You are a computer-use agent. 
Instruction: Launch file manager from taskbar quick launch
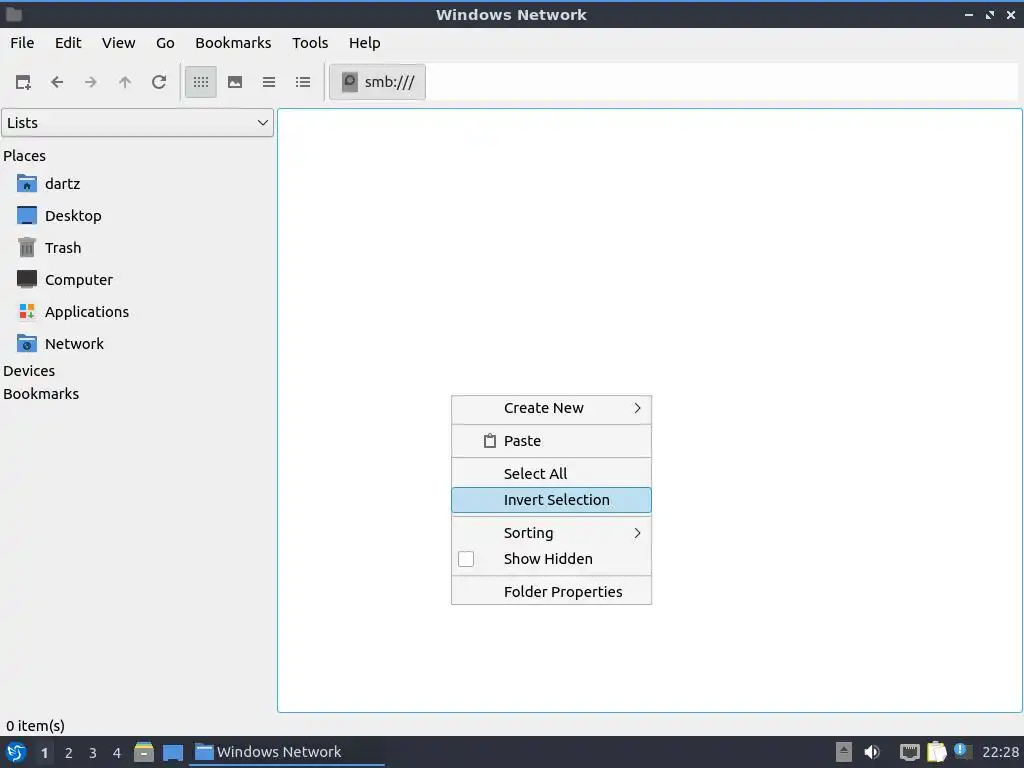pos(144,752)
